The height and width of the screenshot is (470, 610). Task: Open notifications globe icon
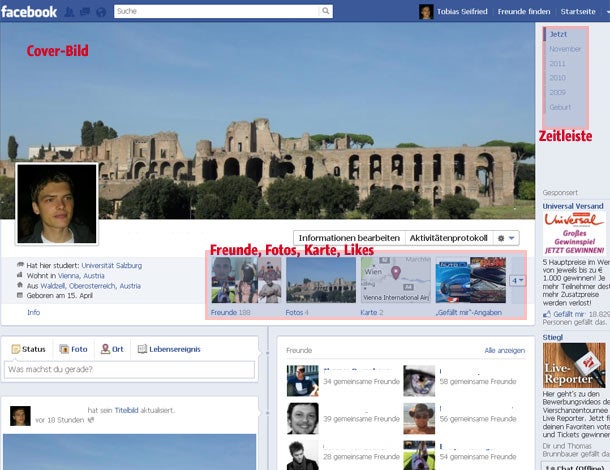101,12
